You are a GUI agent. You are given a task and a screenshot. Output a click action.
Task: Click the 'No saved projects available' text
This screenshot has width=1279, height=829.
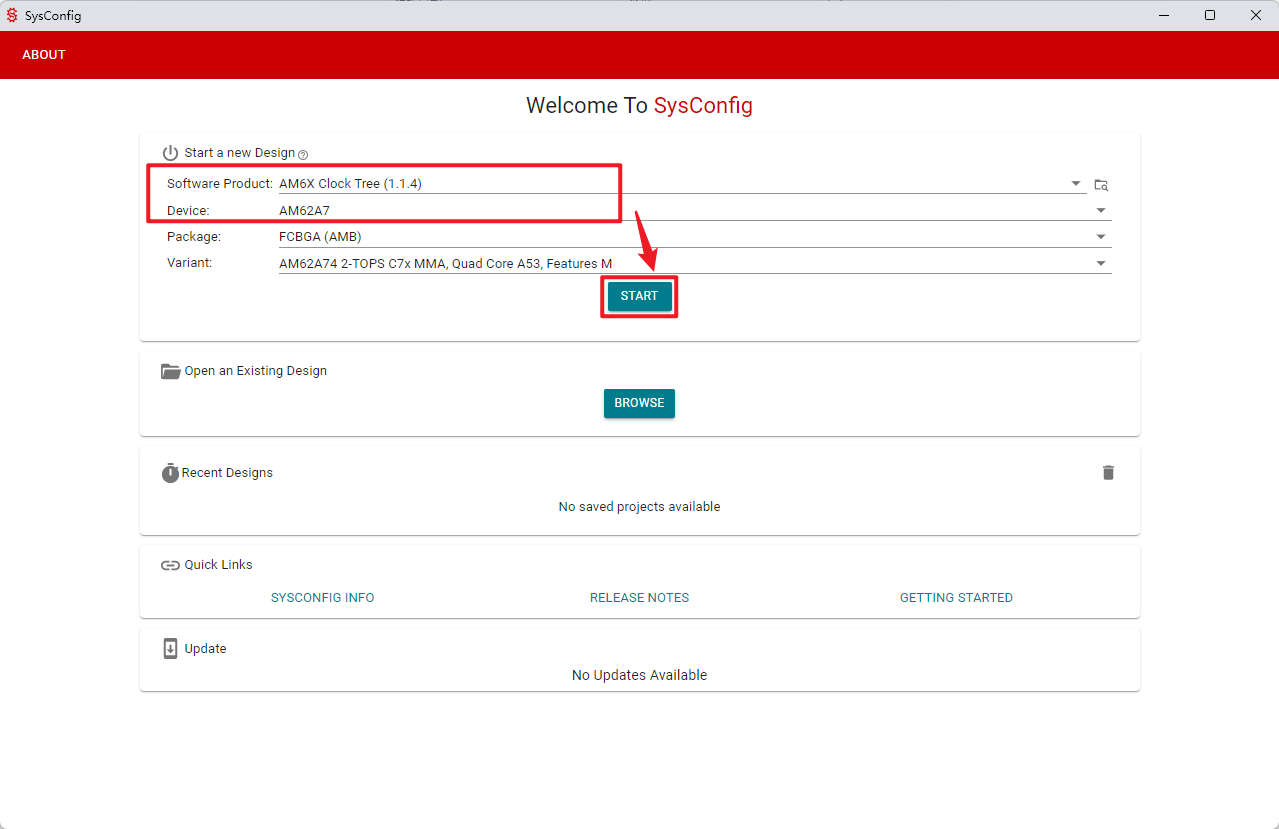639,507
